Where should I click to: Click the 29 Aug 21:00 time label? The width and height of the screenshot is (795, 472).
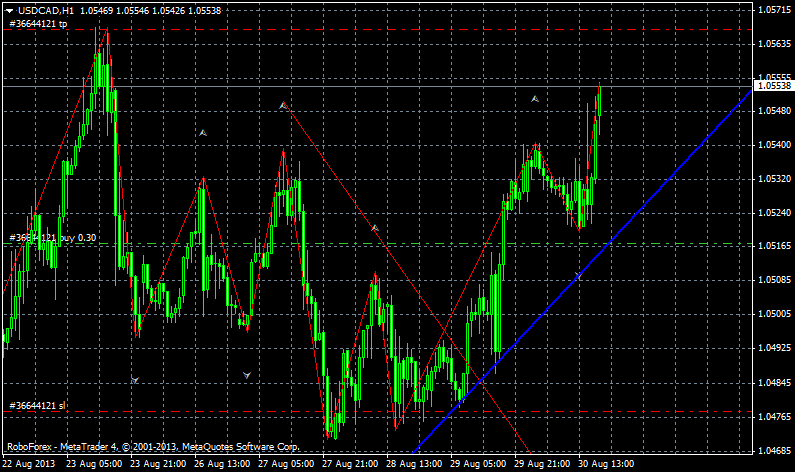pyautogui.click(x=541, y=464)
